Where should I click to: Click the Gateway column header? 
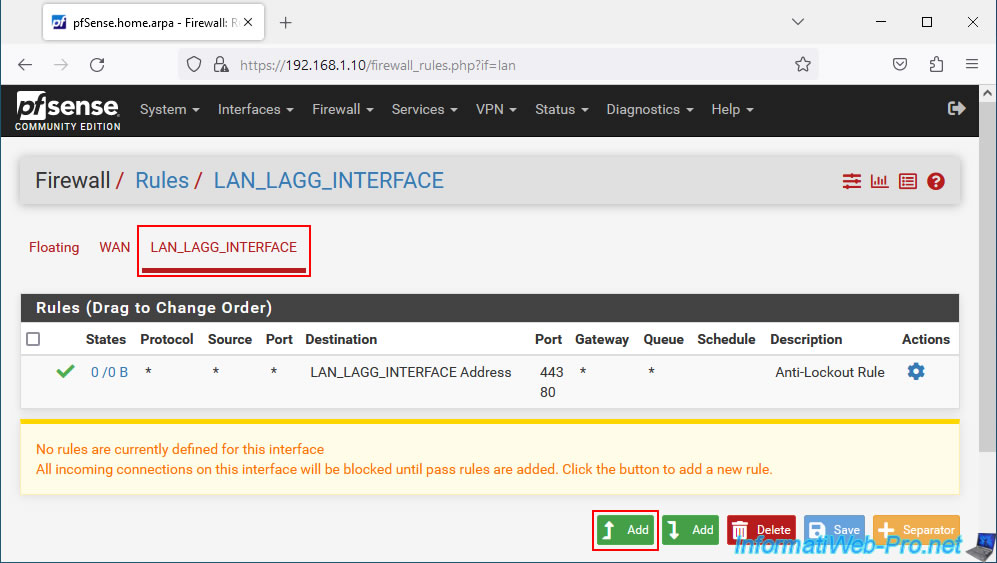(602, 339)
